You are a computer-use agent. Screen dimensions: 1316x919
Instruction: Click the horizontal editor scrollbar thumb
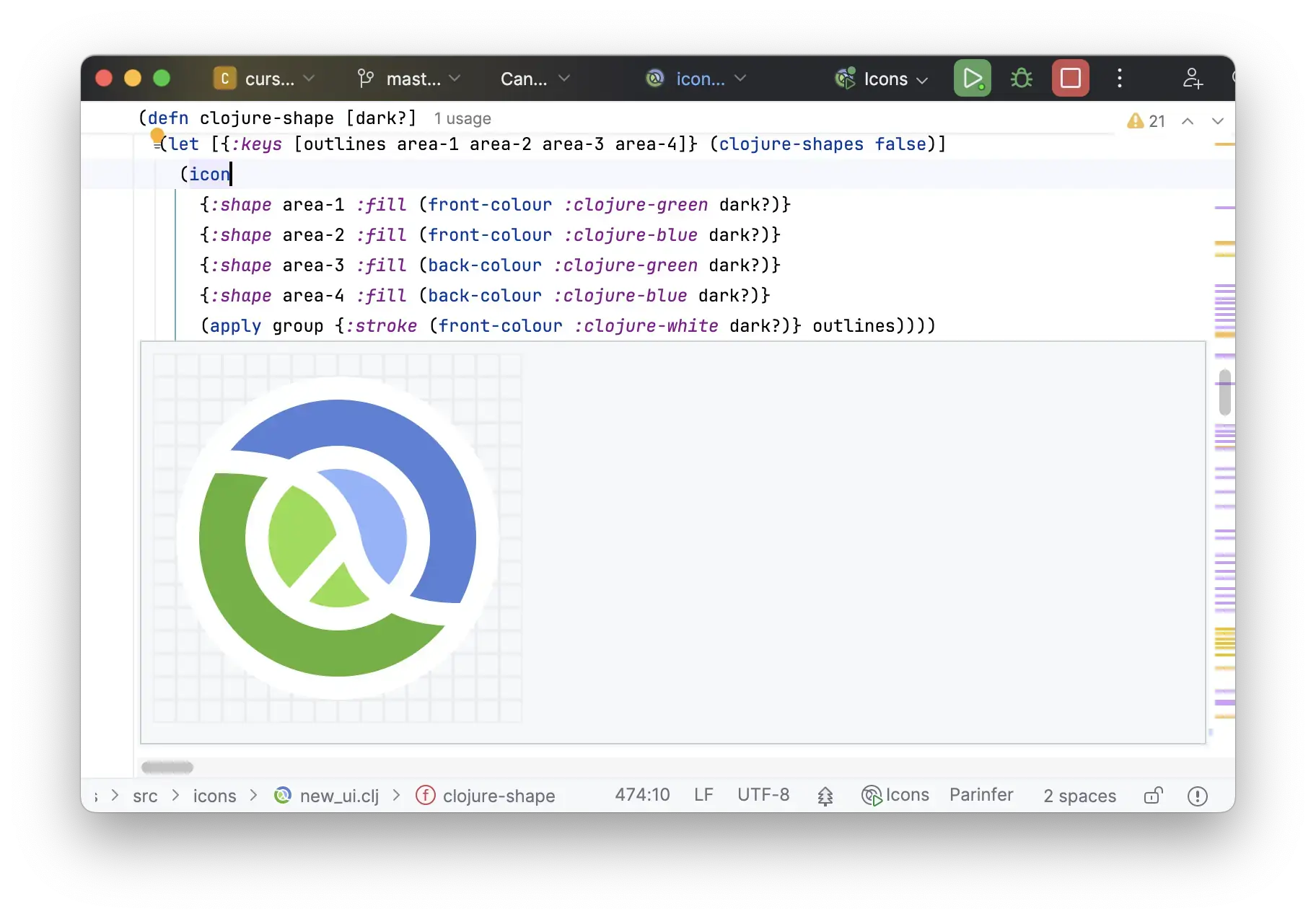tap(167, 767)
